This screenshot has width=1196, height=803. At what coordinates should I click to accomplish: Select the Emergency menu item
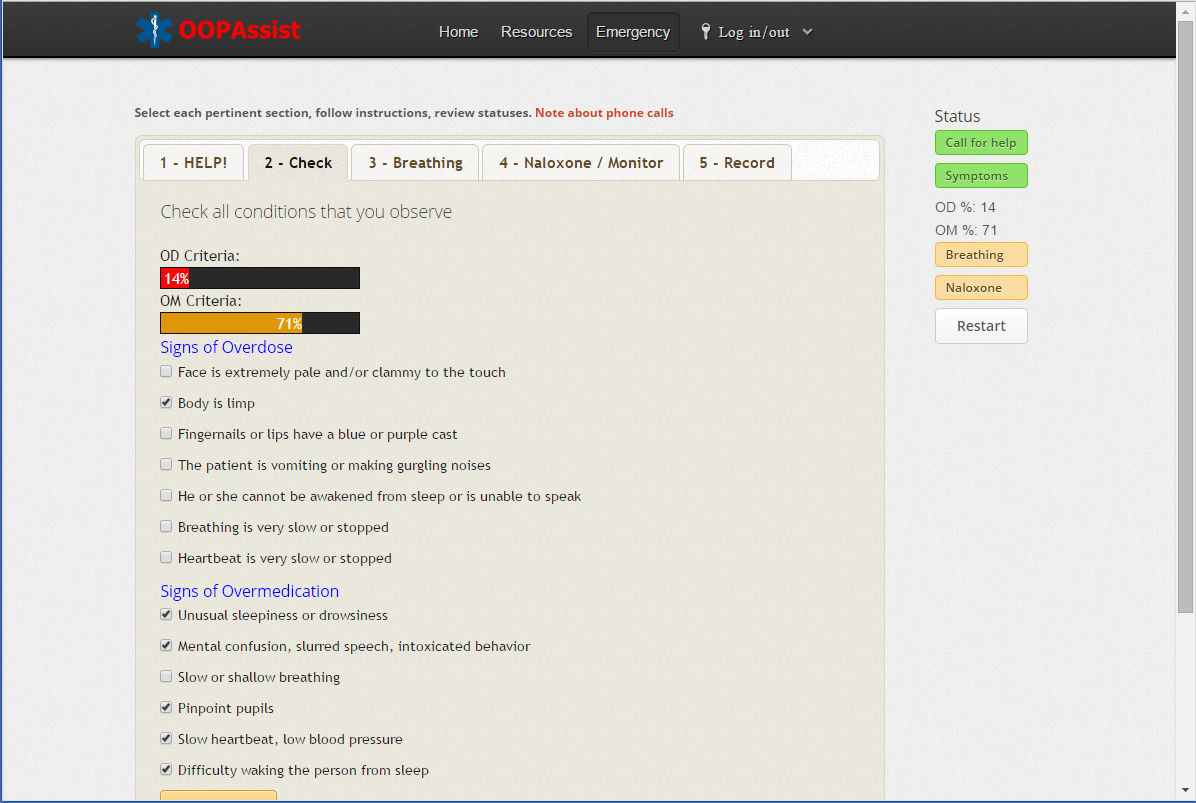[x=633, y=32]
